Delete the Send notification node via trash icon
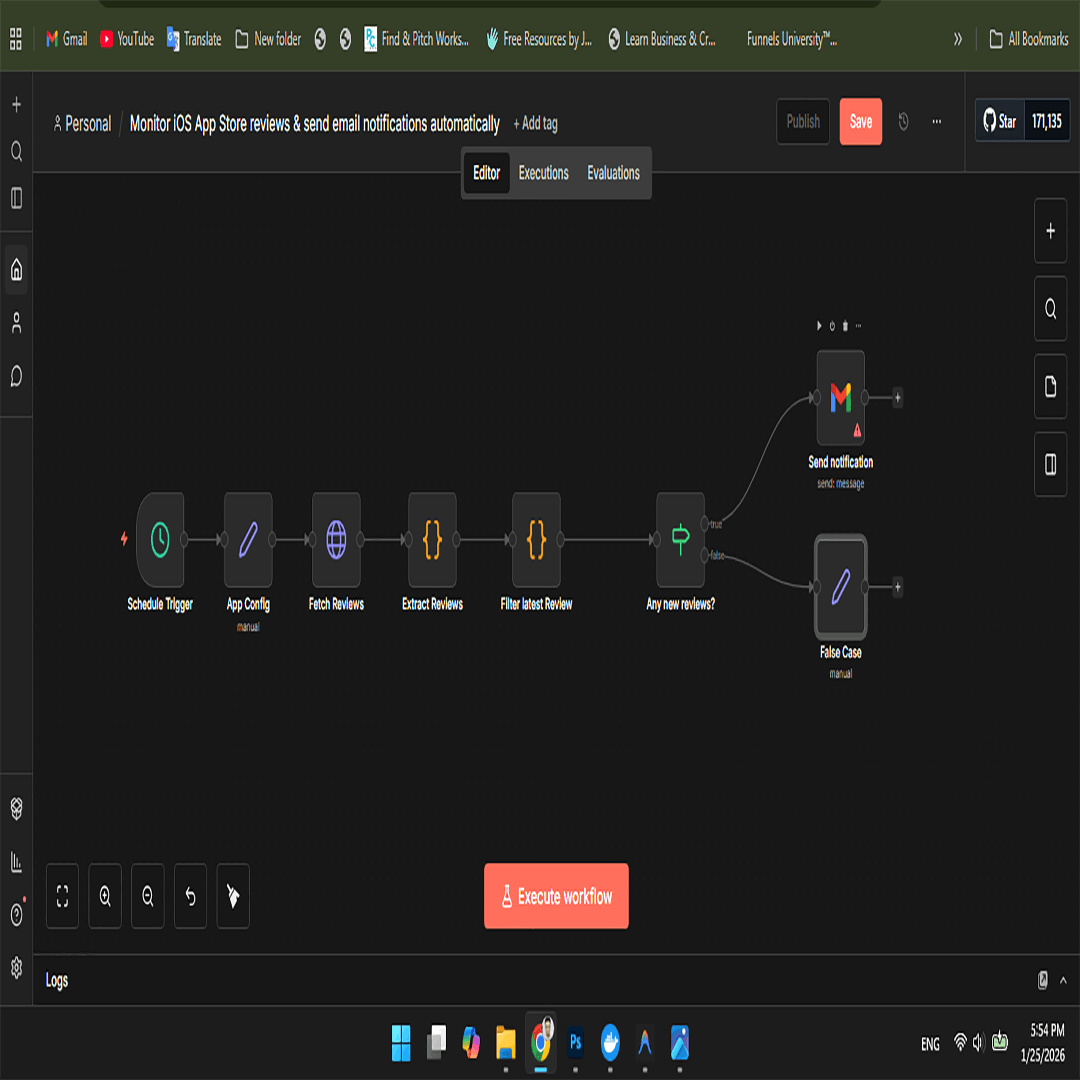1080x1080 pixels. [845, 326]
